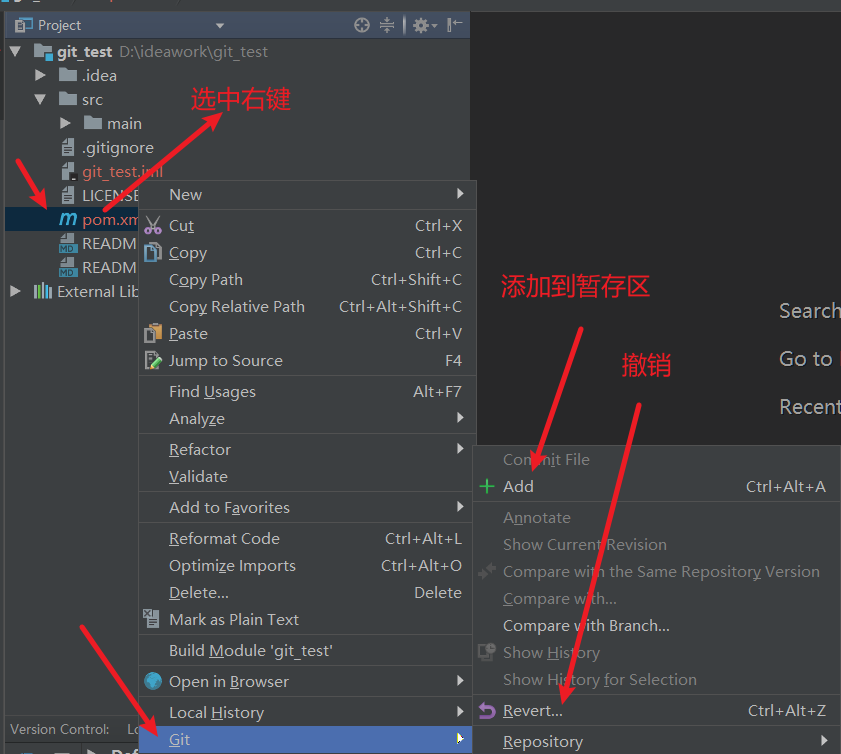Expand External Libraries node

(15, 291)
